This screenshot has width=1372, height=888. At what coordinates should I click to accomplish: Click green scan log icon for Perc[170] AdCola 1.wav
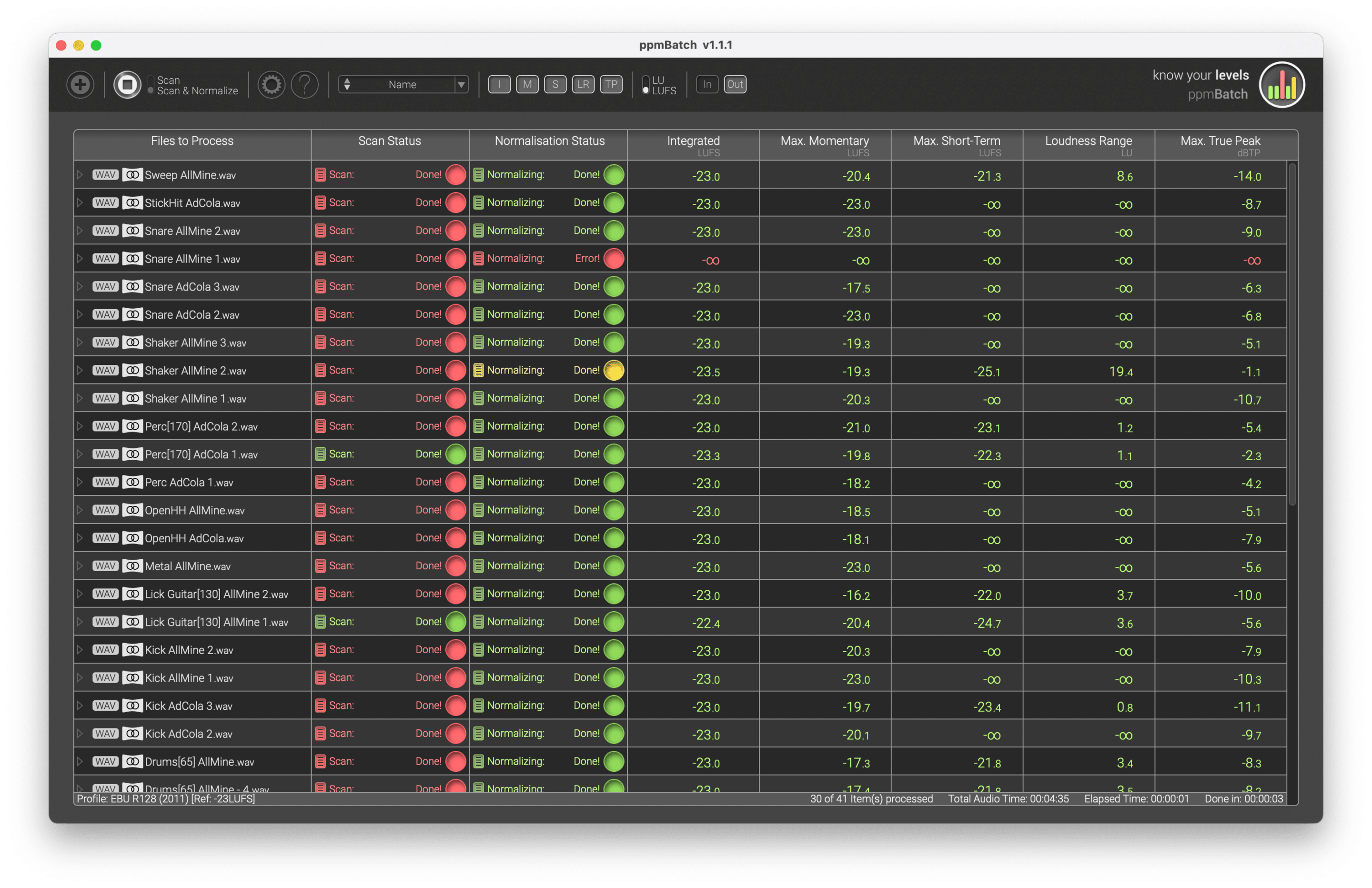pos(321,454)
